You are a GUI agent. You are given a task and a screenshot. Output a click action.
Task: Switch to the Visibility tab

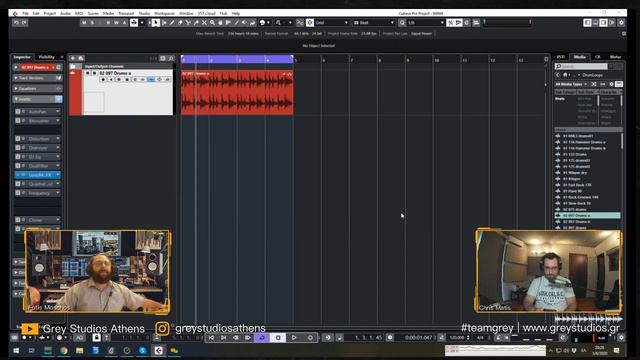(x=46, y=57)
